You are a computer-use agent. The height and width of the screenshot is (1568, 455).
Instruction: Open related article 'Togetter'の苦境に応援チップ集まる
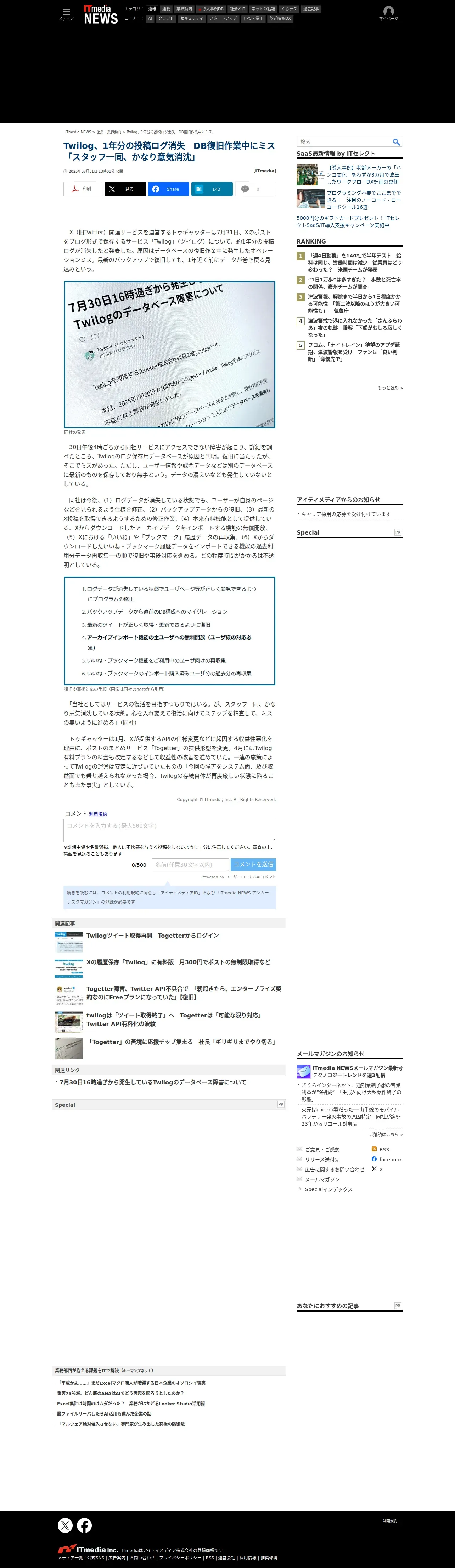pos(182,1042)
